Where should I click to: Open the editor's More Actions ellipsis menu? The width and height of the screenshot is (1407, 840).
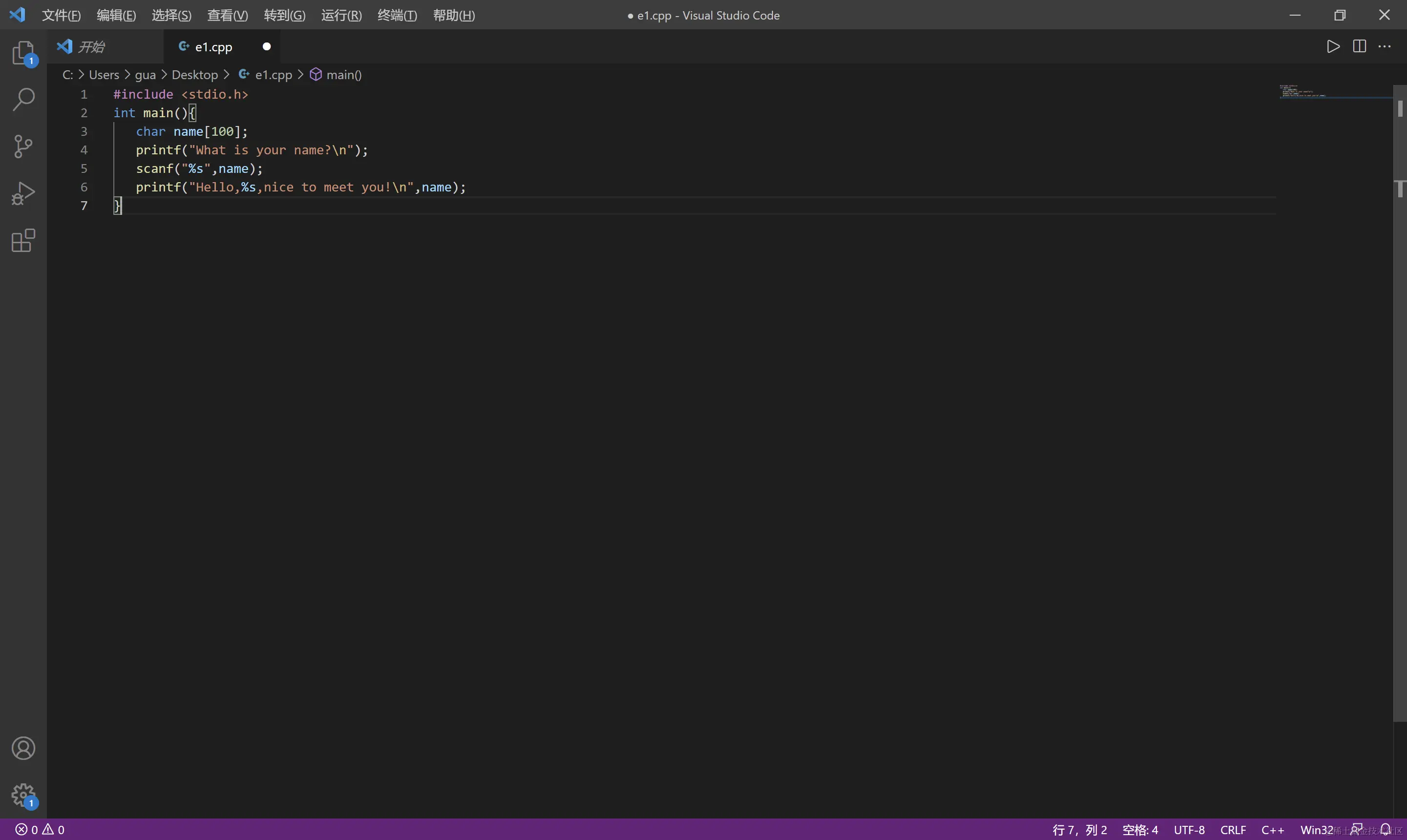pos(1385,46)
